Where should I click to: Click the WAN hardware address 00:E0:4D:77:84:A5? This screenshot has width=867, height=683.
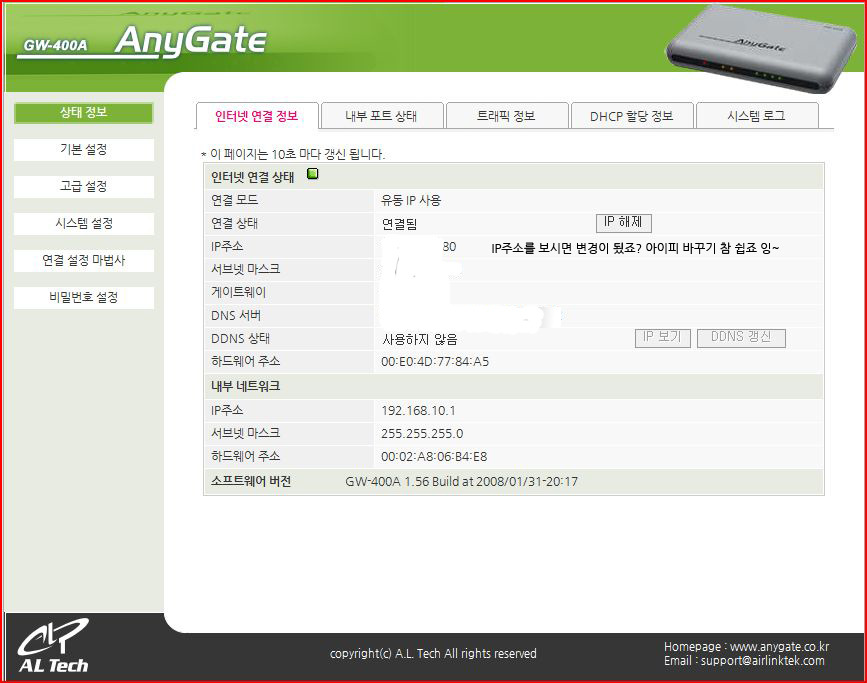click(435, 362)
